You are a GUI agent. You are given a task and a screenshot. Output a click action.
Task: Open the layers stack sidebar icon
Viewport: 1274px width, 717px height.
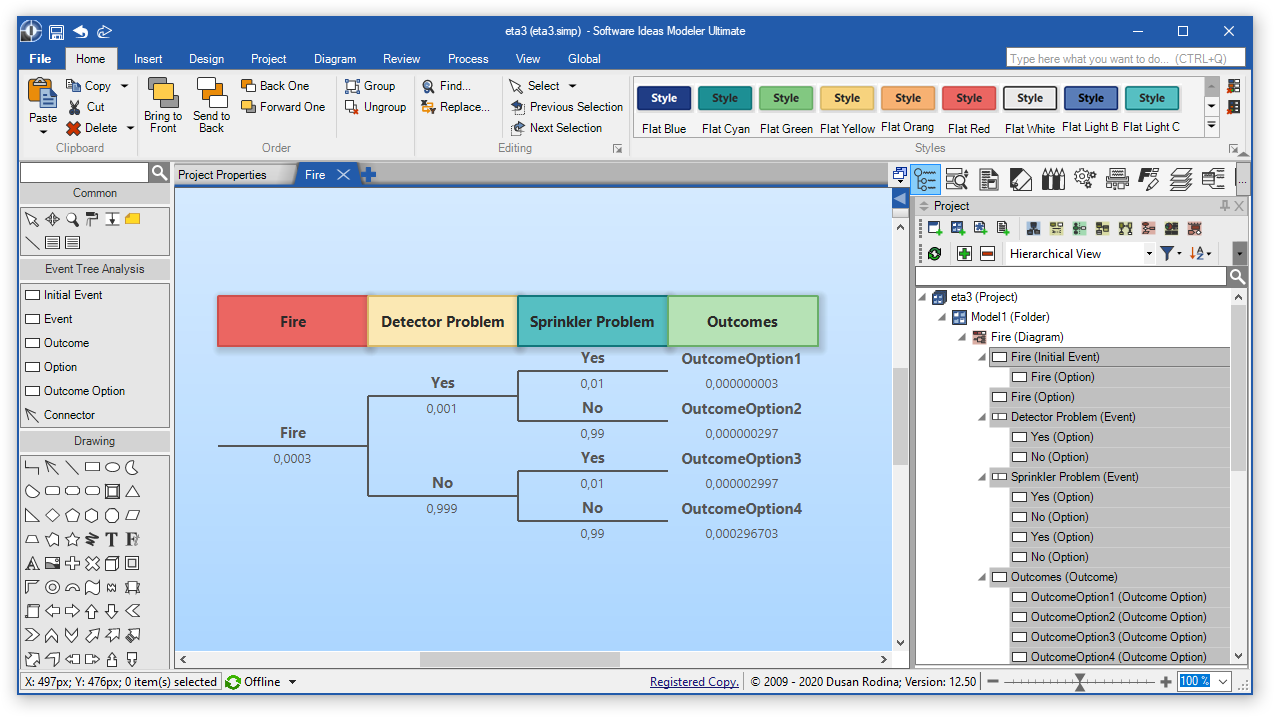(1181, 179)
